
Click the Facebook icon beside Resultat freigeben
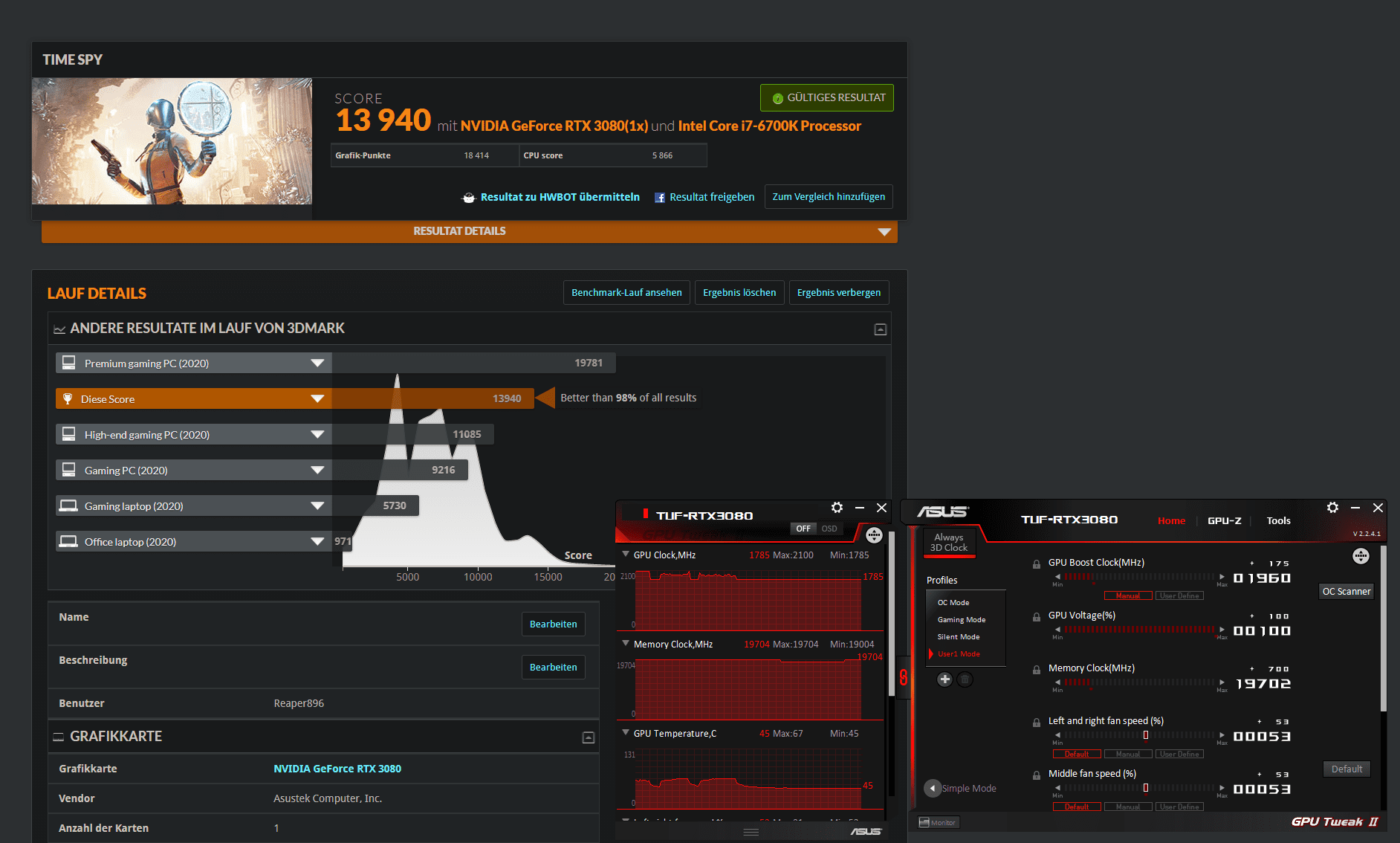tap(659, 198)
